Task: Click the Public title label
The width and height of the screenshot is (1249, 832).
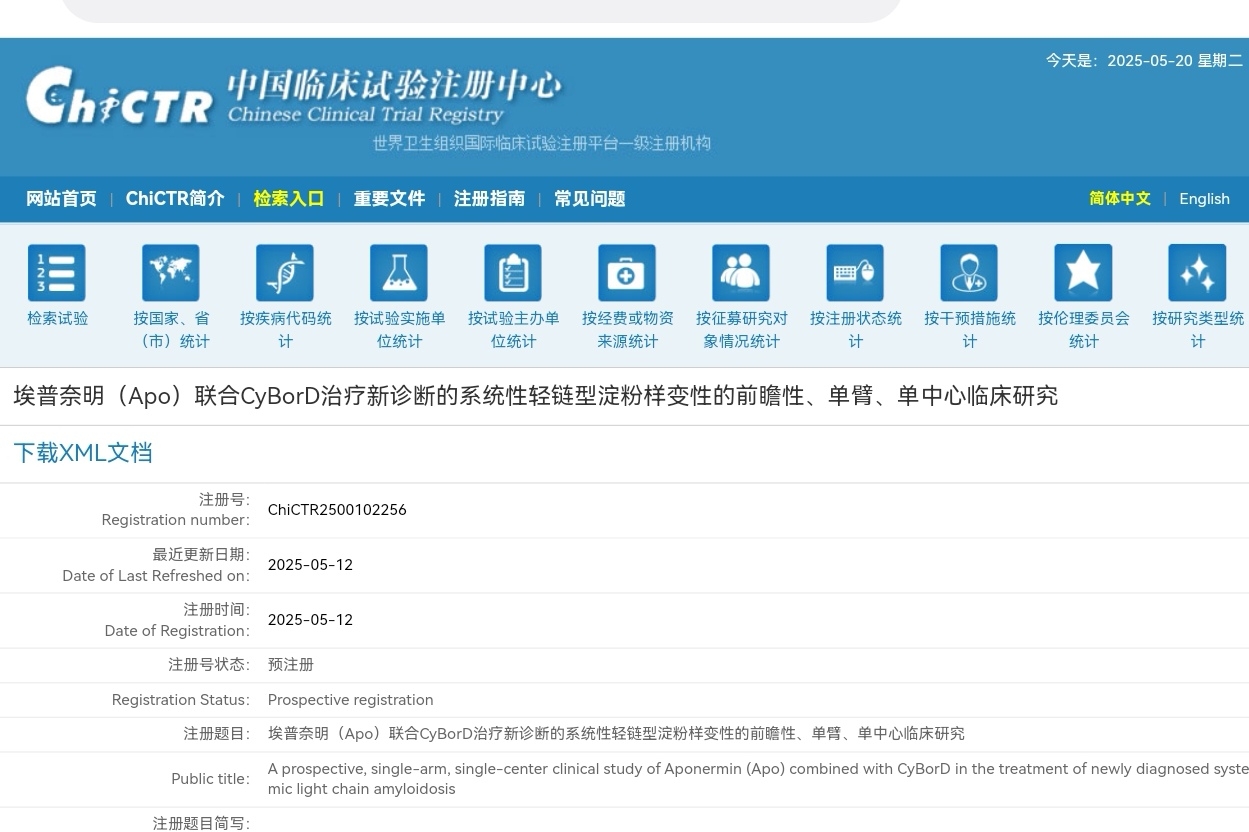Action: click(210, 779)
